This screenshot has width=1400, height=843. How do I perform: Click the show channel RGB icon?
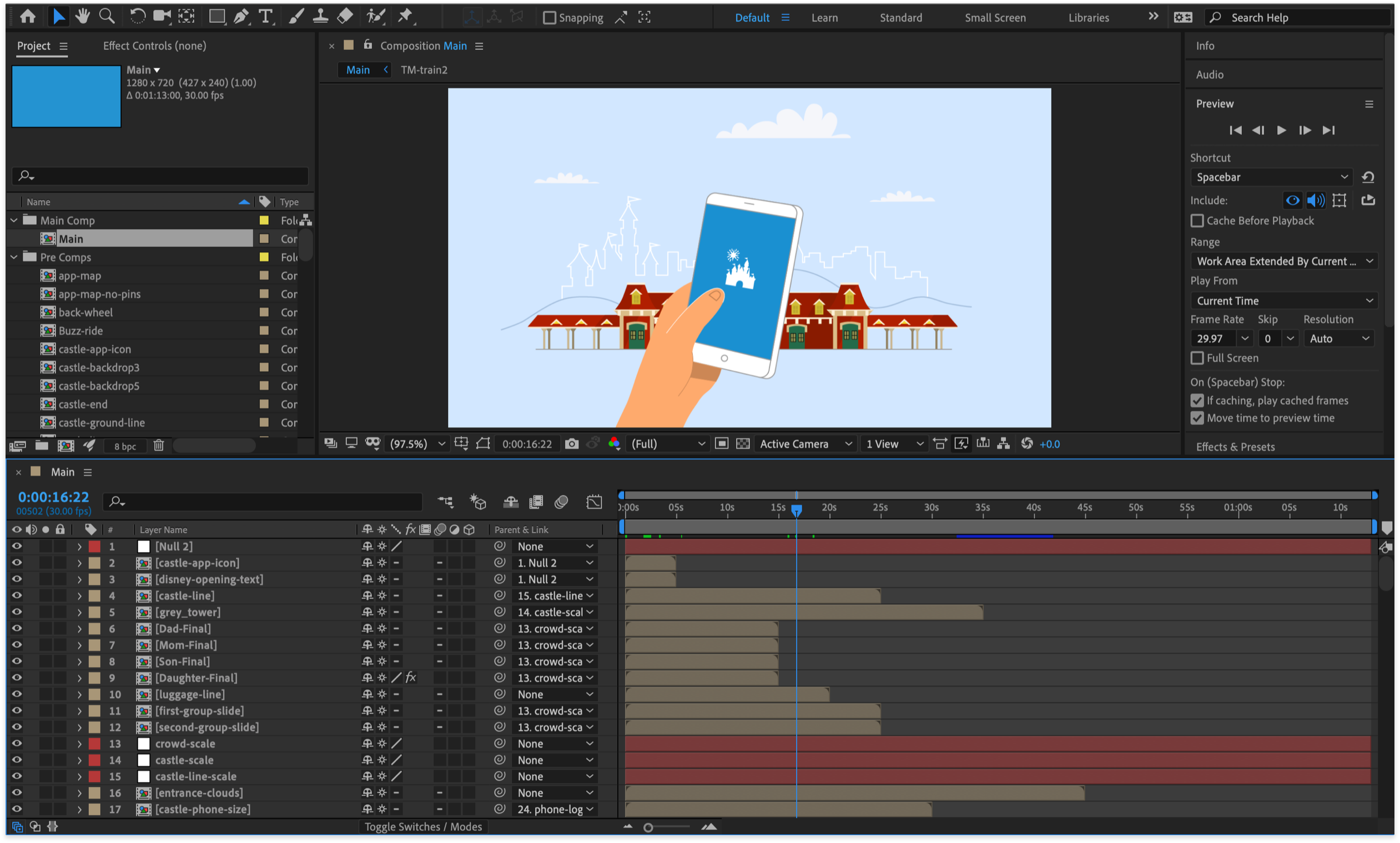click(614, 444)
